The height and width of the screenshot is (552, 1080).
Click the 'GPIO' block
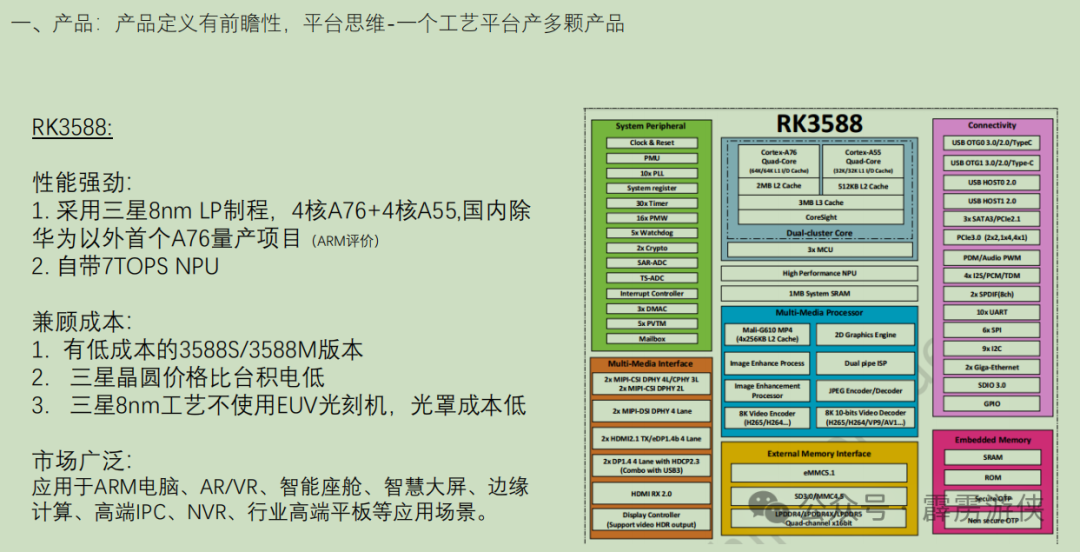[992, 404]
